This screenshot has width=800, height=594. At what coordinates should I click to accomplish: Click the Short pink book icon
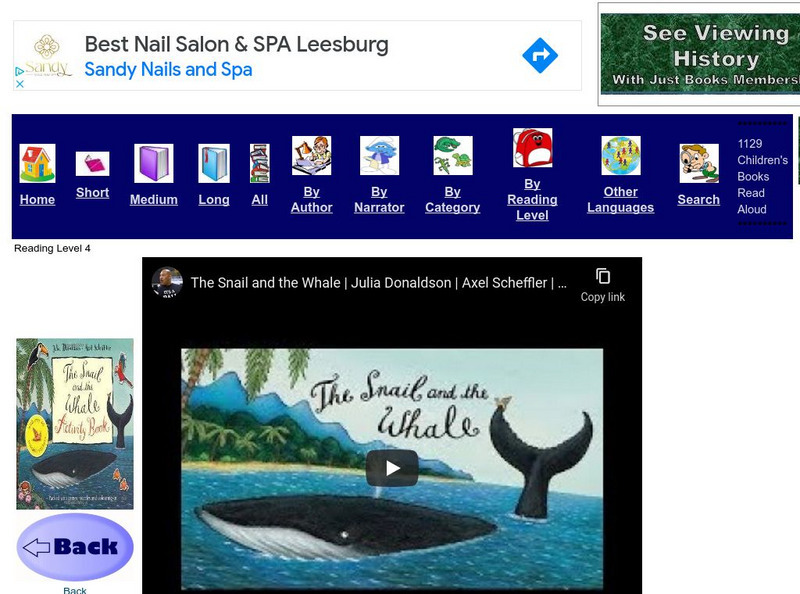pyautogui.click(x=92, y=164)
